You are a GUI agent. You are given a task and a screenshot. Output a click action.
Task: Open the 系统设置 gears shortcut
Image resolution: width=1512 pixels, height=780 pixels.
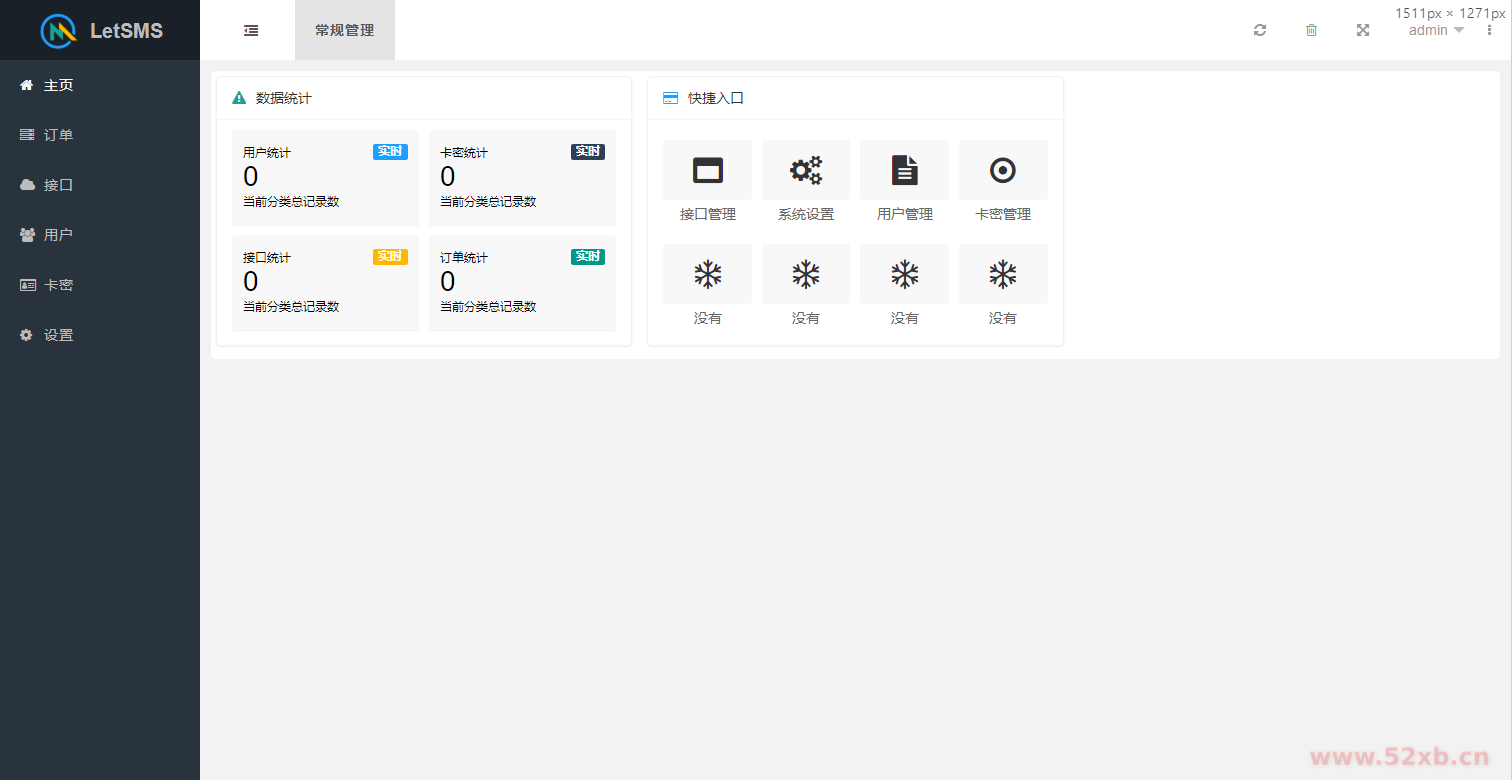pos(805,171)
